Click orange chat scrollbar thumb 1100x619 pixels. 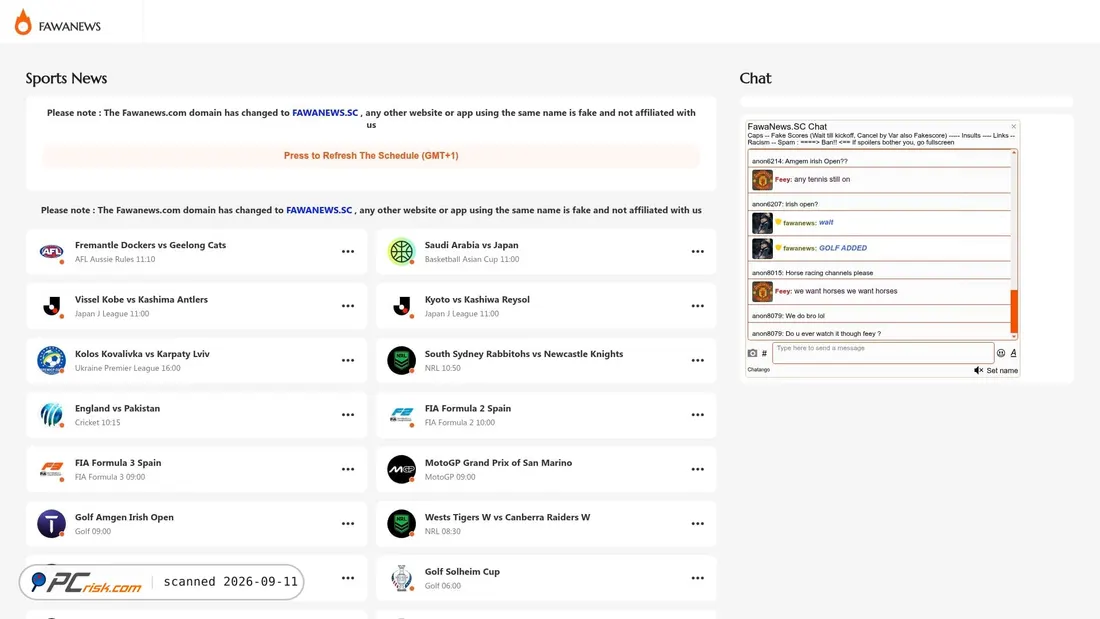[1014, 311]
